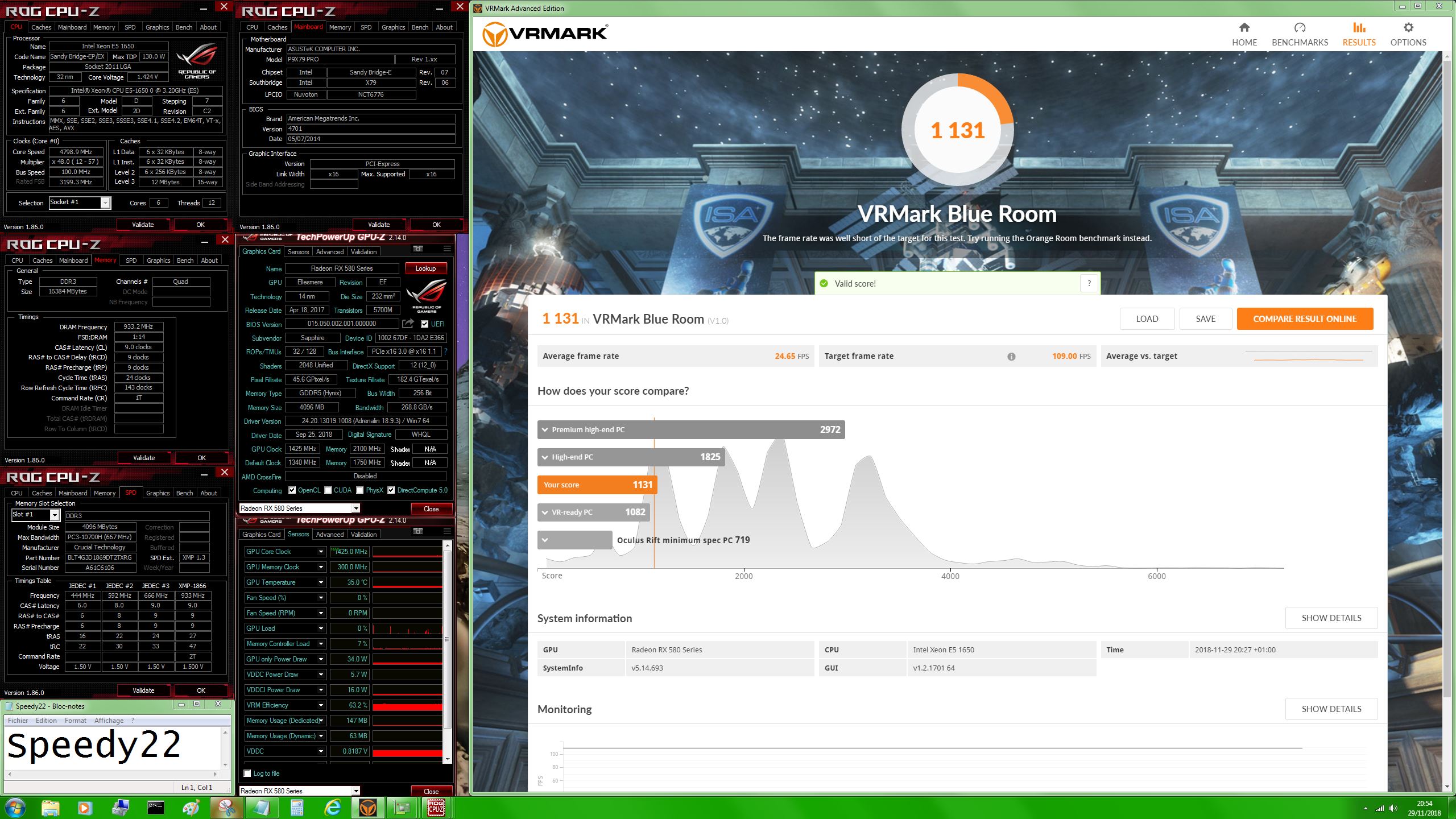The height and width of the screenshot is (819, 1456).
Task: Open Paint from the taskbar
Action: click(x=191, y=808)
